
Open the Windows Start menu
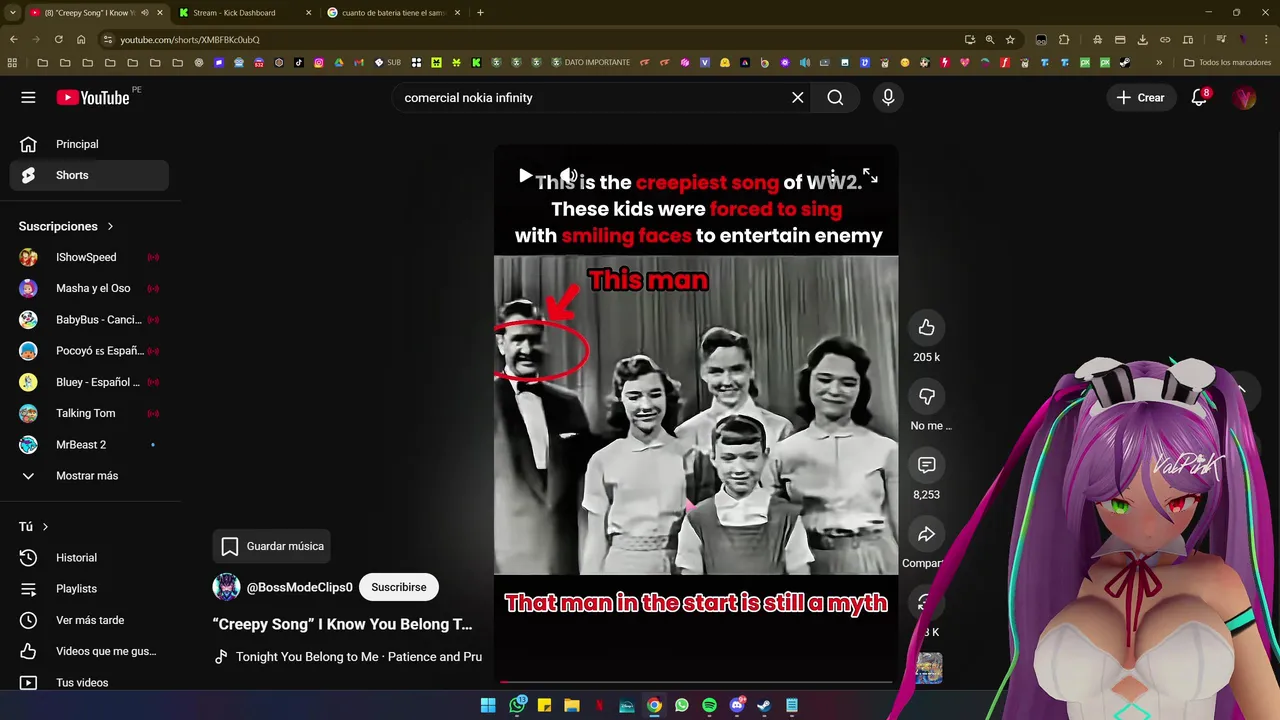click(488, 705)
